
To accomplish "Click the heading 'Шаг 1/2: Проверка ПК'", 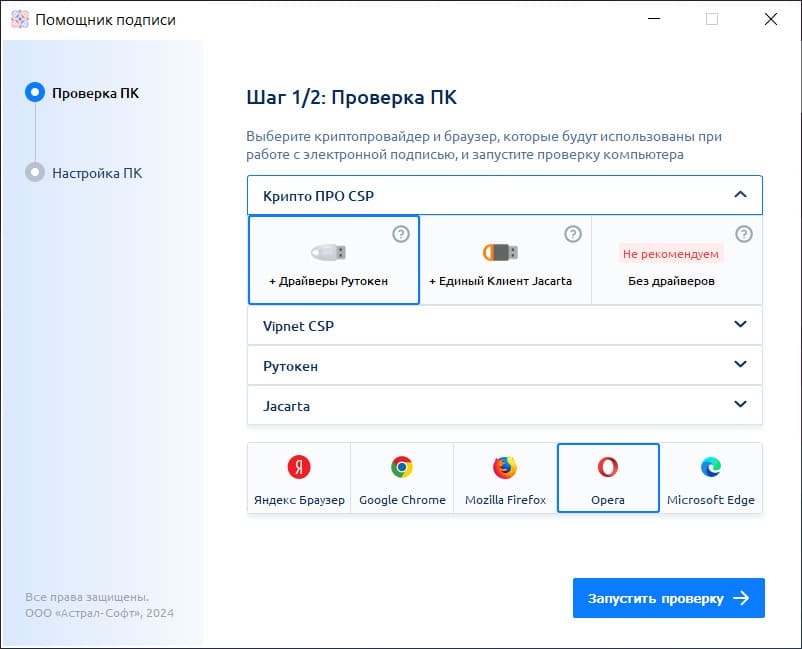I will point(351,97).
